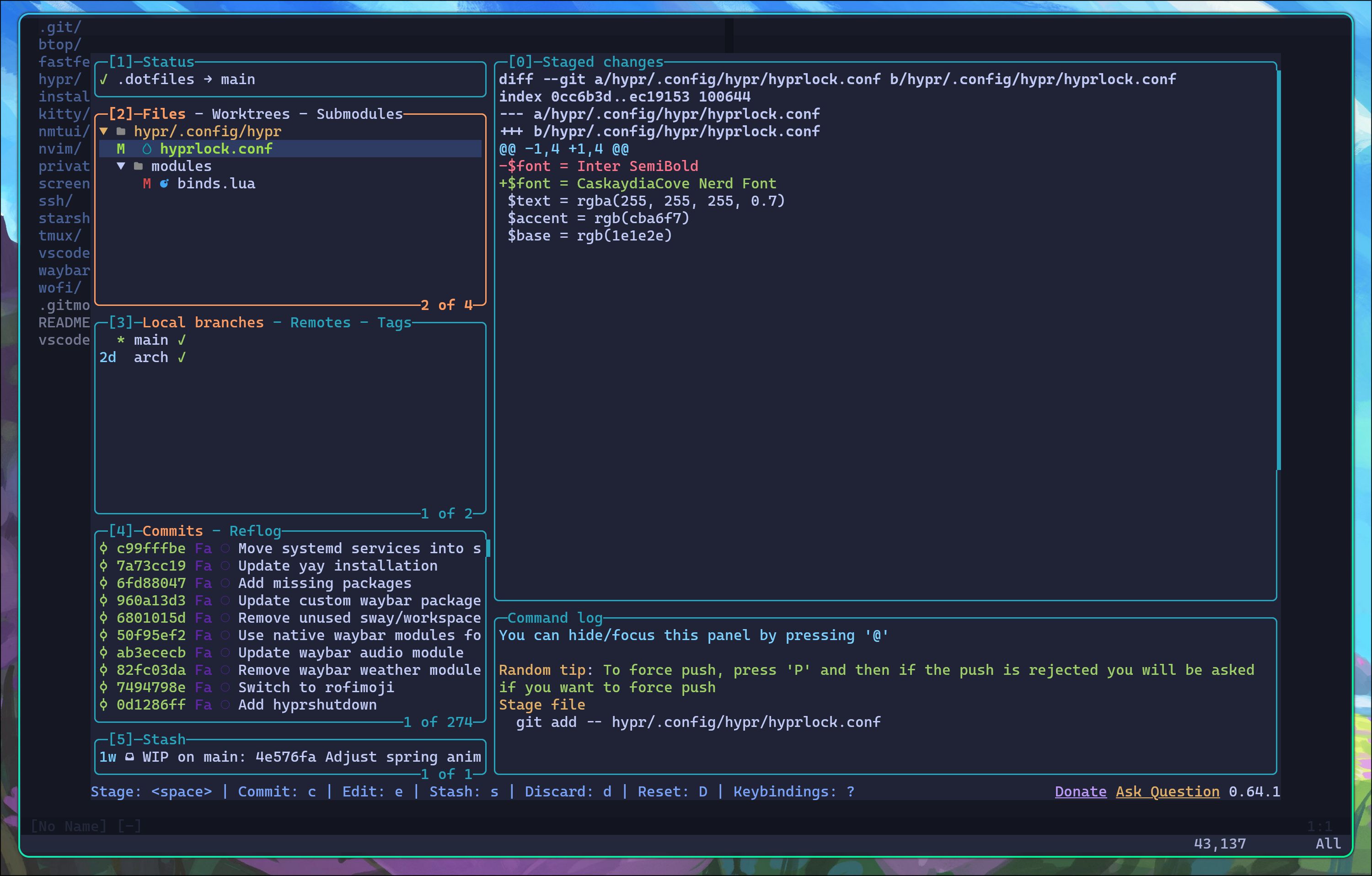Select the main branch row
Image resolution: width=1372 pixels, height=876 pixels.
(x=290, y=341)
